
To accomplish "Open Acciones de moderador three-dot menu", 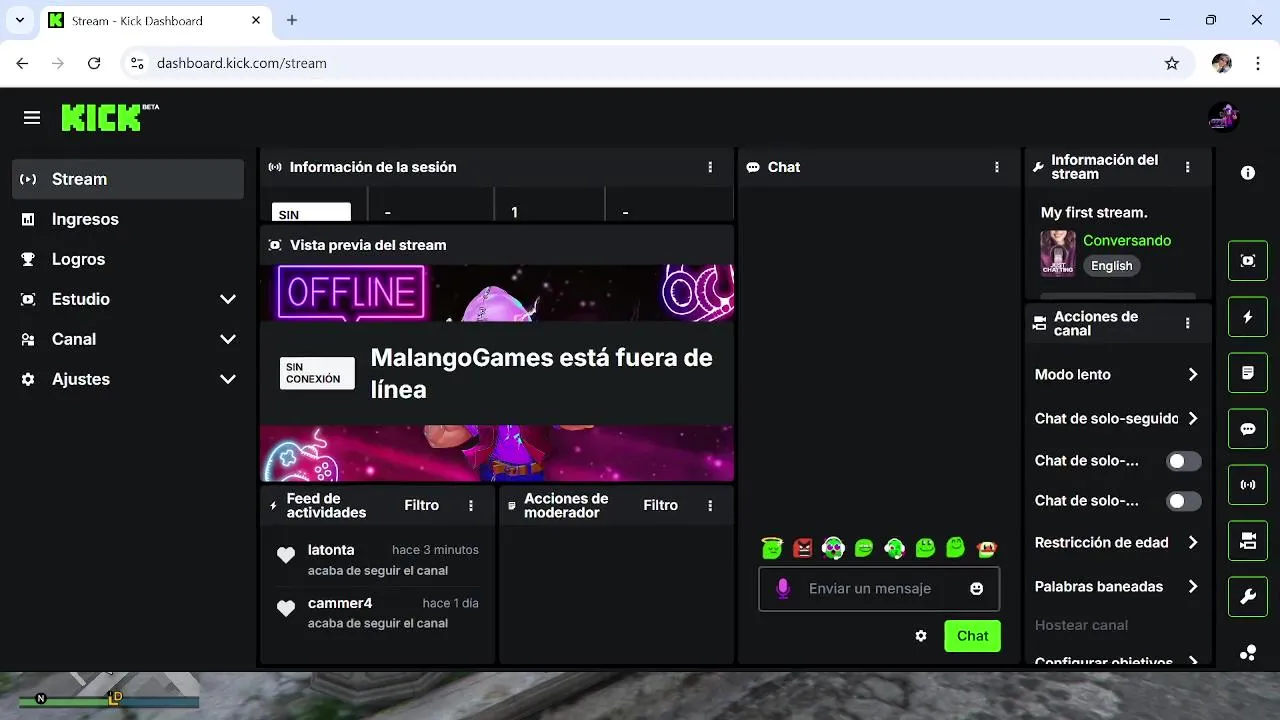I will pyautogui.click(x=710, y=506).
